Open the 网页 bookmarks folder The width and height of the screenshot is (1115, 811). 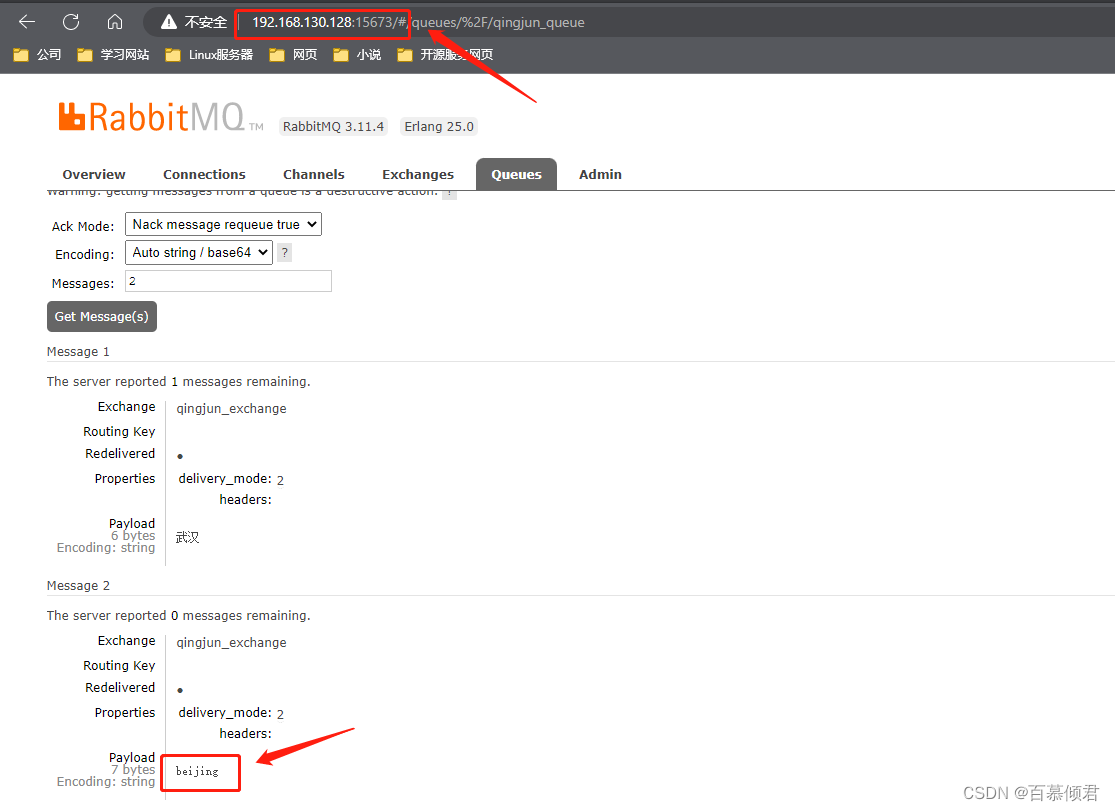point(293,55)
